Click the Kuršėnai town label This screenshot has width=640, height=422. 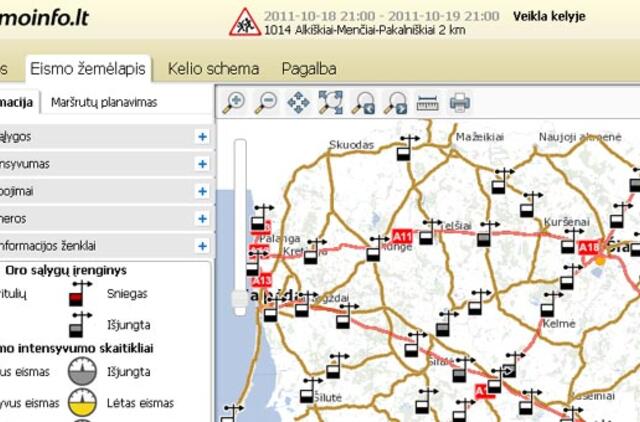click(x=567, y=222)
